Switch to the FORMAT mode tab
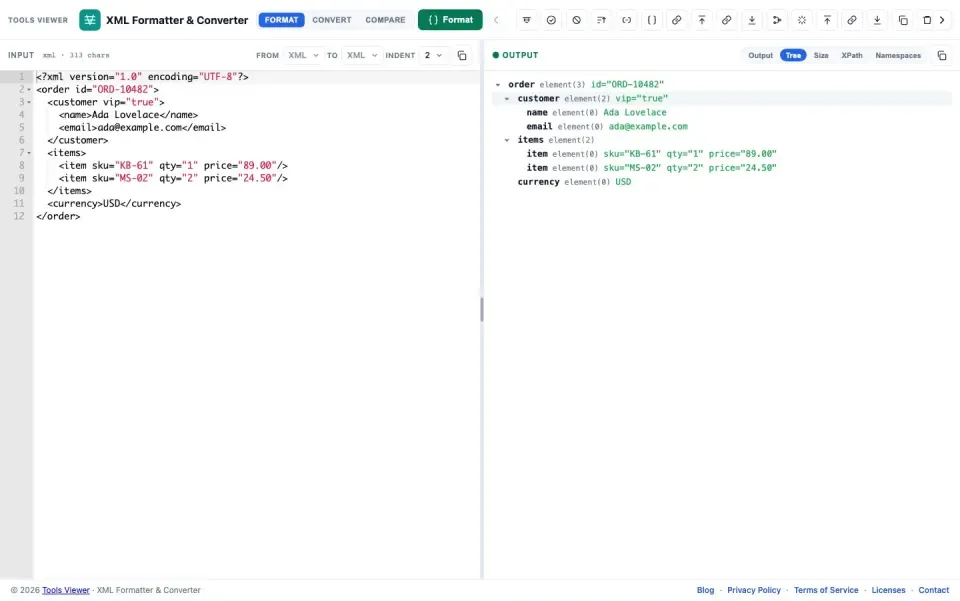The width and height of the screenshot is (960, 601). pos(281,20)
